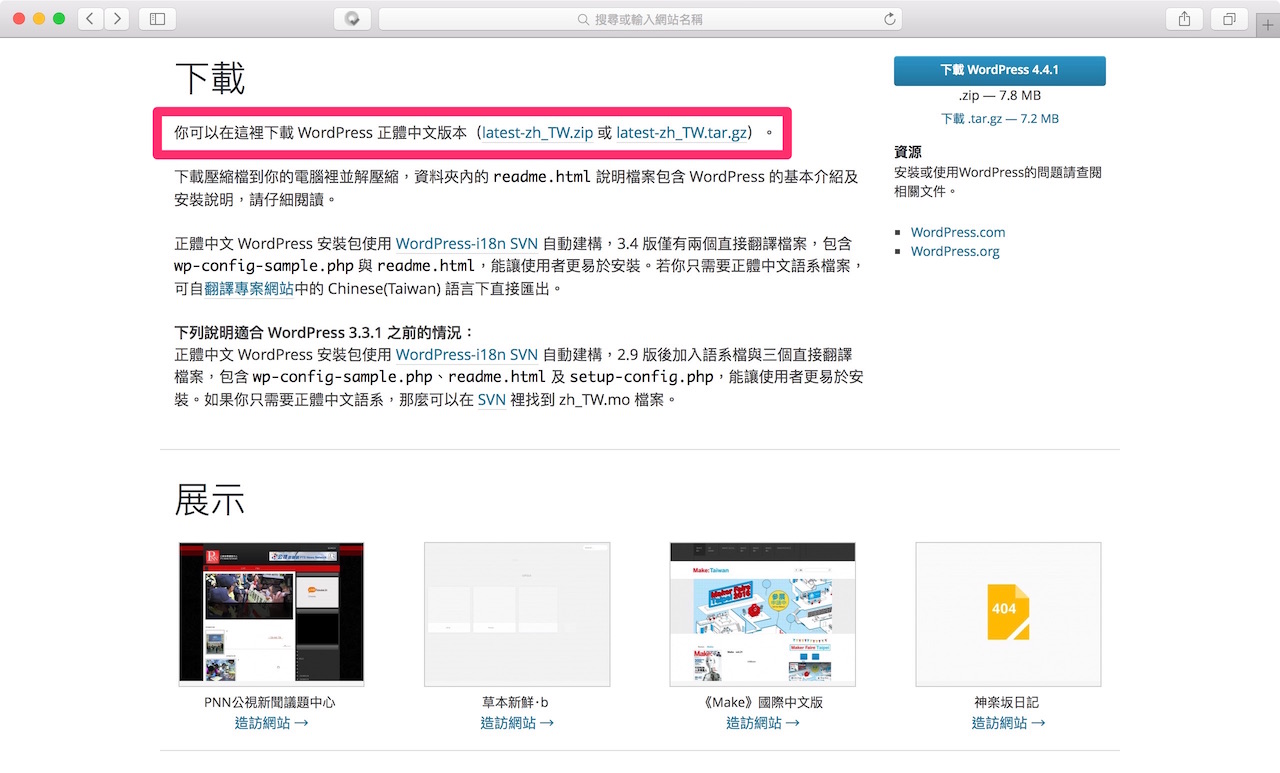Click the extension icon left of address bar

coord(352,19)
